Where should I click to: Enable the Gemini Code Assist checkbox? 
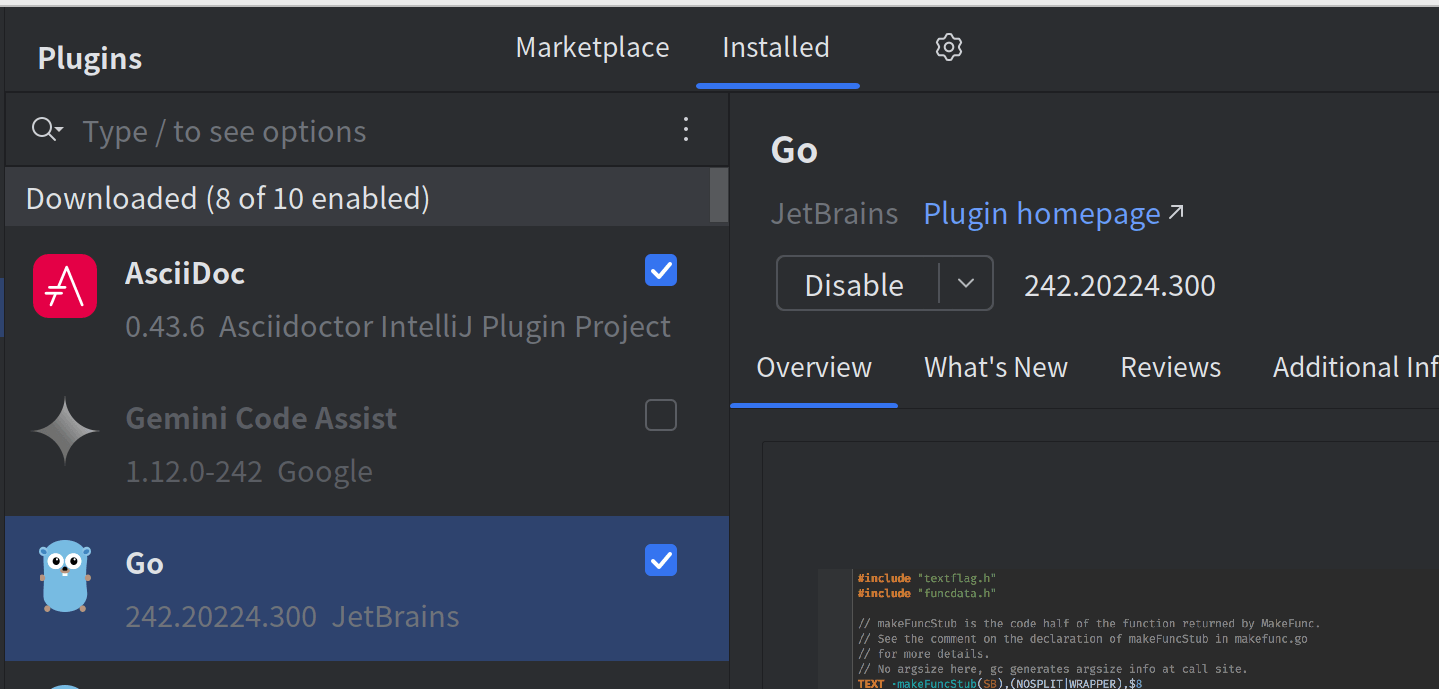pos(660,415)
